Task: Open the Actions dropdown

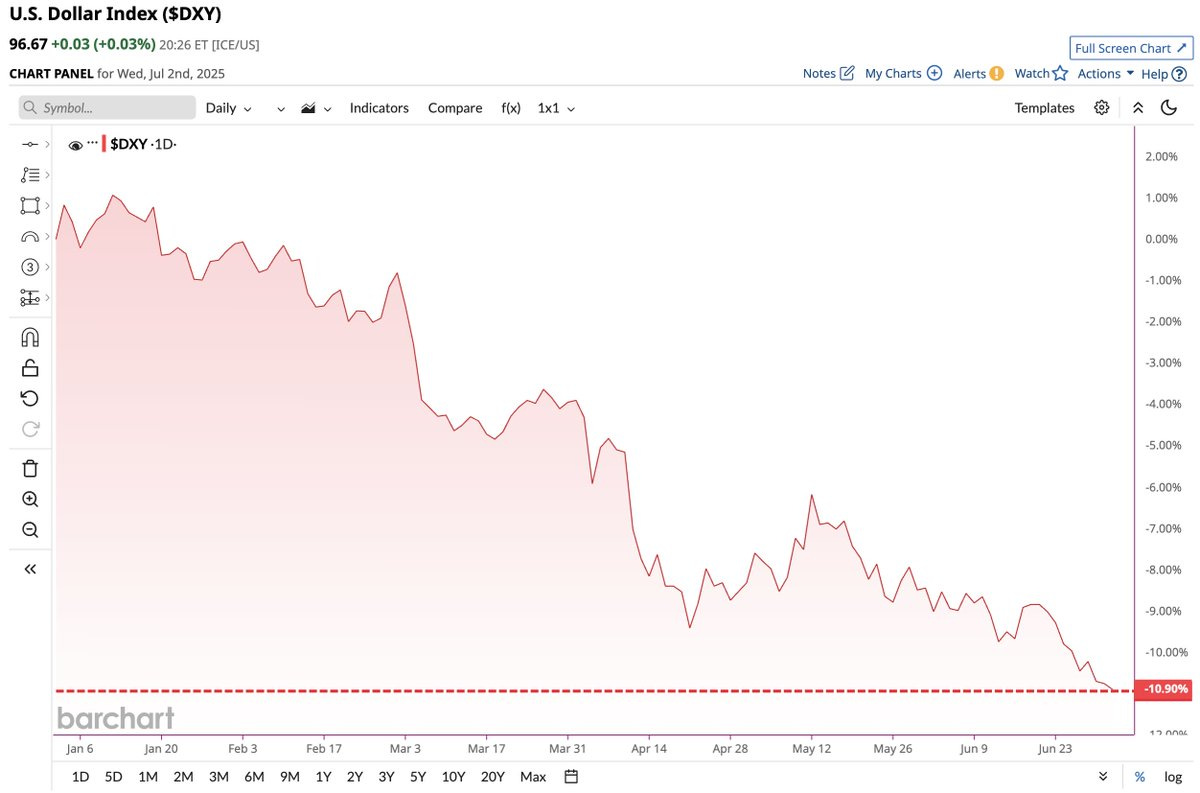Action: (1106, 73)
